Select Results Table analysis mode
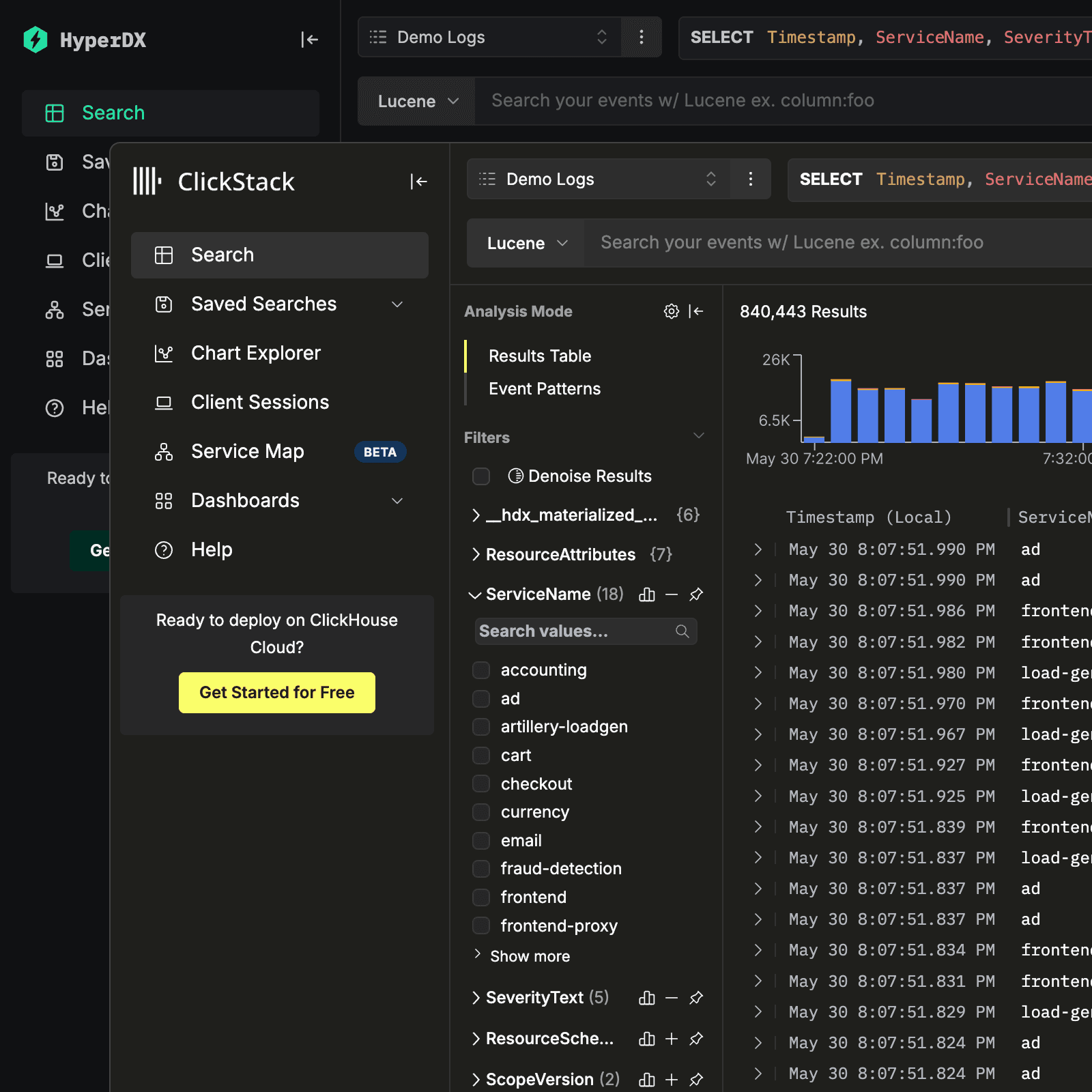 [x=540, y=356]
